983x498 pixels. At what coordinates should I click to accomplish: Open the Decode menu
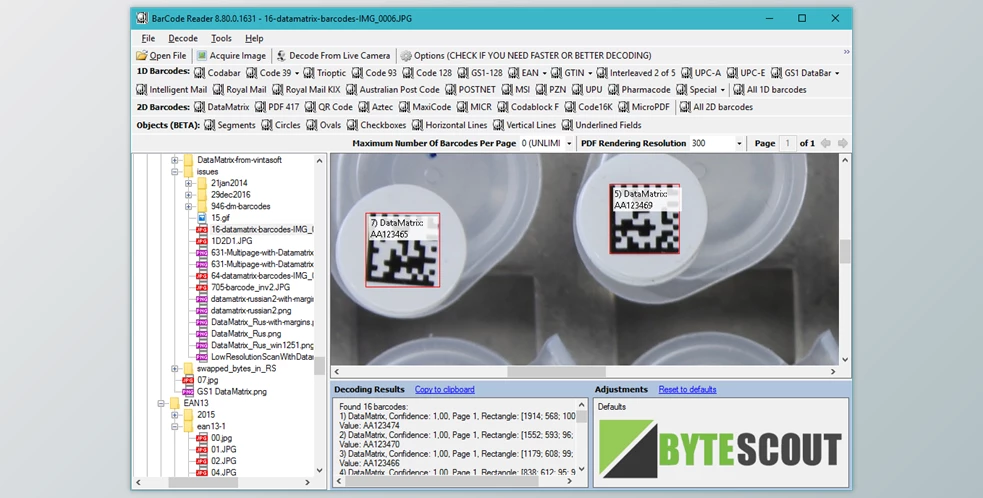(183, 38)
